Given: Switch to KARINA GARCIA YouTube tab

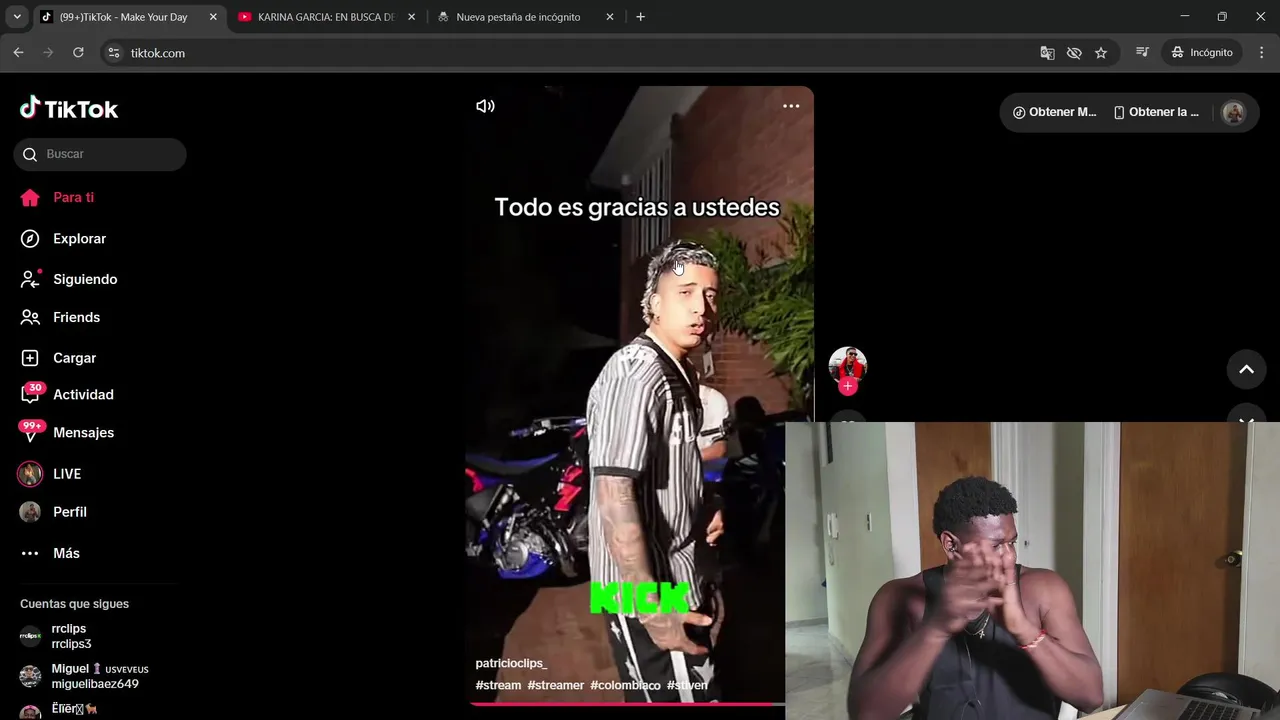Looking at the screenshot, I should point(325,17).
